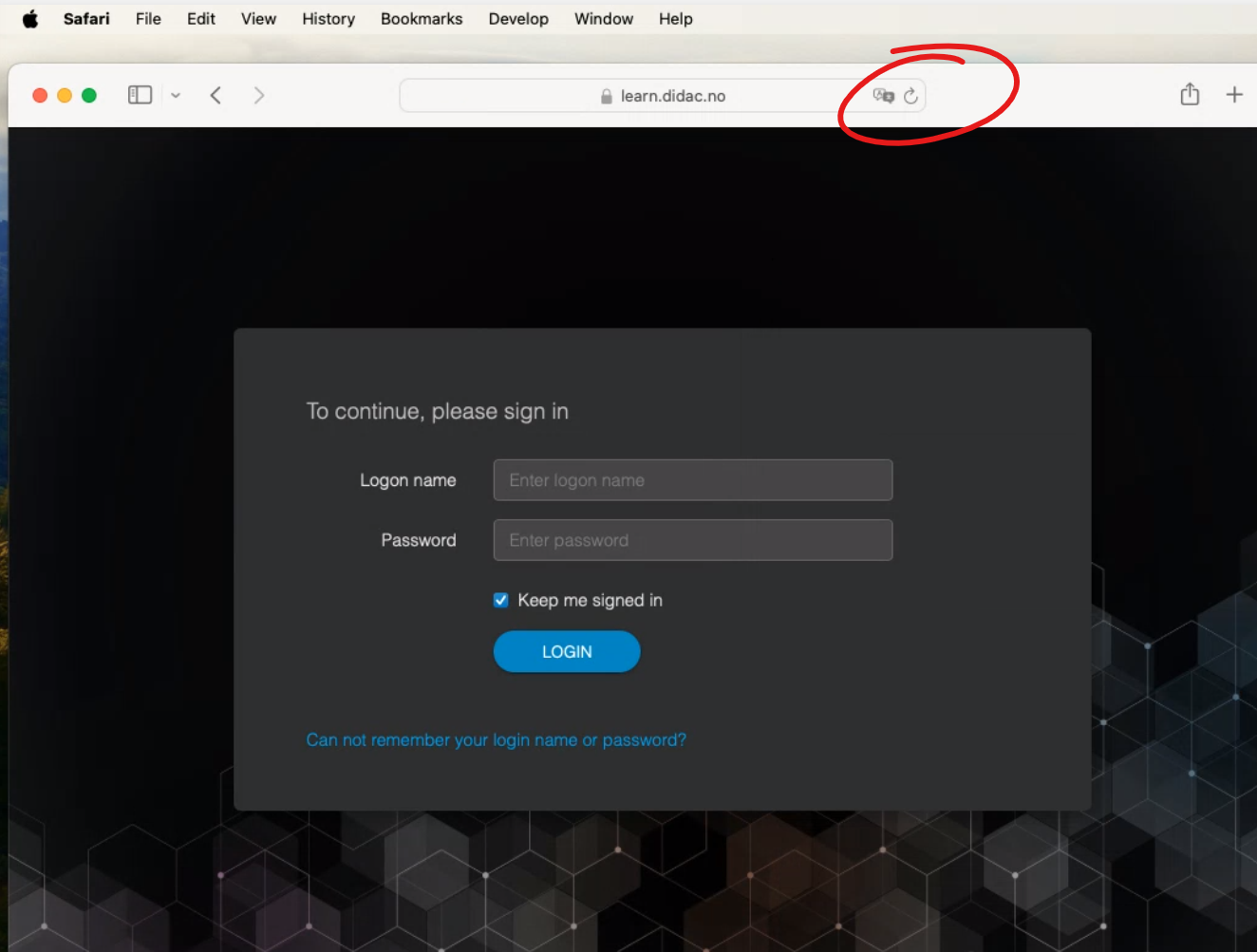Open the Share menu
This screenshot has height=952, width=1257.
pyautogui.click(x=1189, y=94)
